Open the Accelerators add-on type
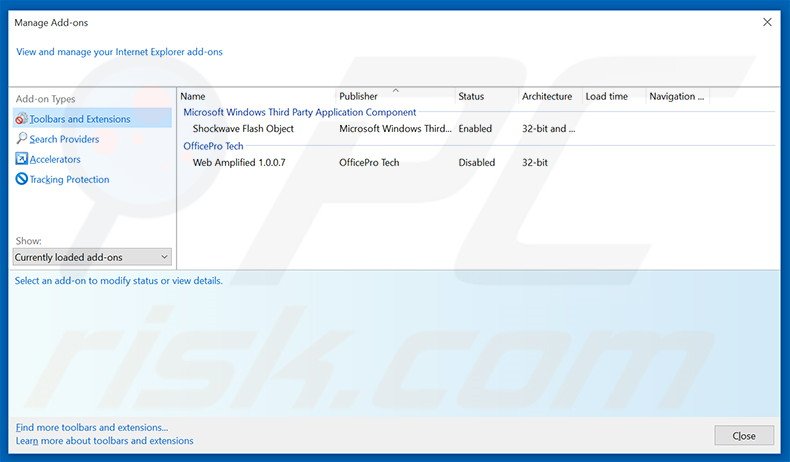 (x=55, y=159)
